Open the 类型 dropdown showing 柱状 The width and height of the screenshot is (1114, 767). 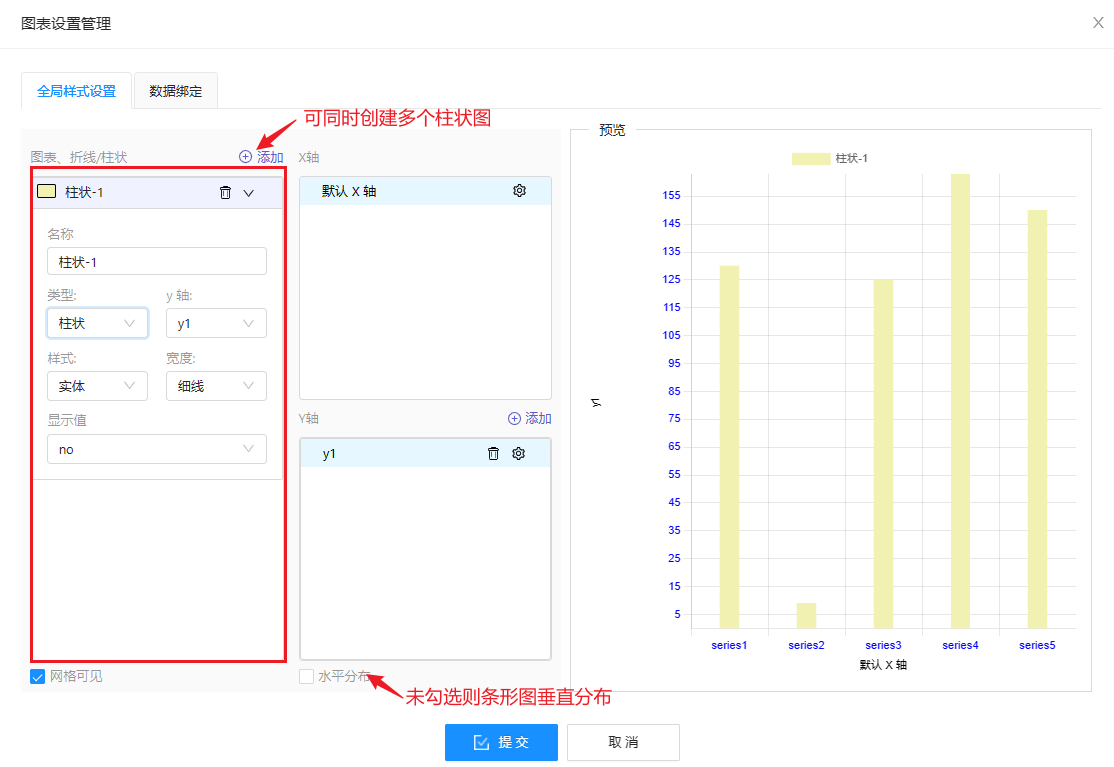(97, 323)
